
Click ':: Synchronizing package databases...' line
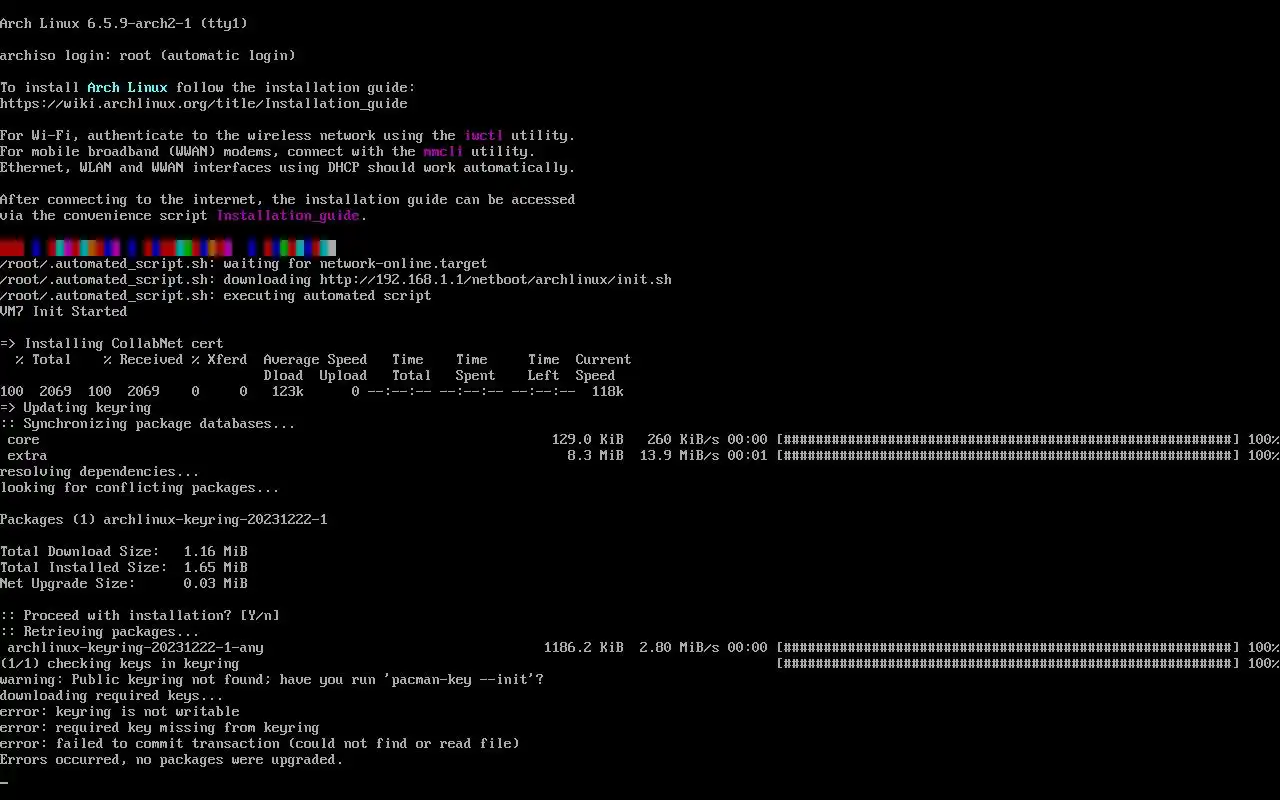(x=148, y=423)
